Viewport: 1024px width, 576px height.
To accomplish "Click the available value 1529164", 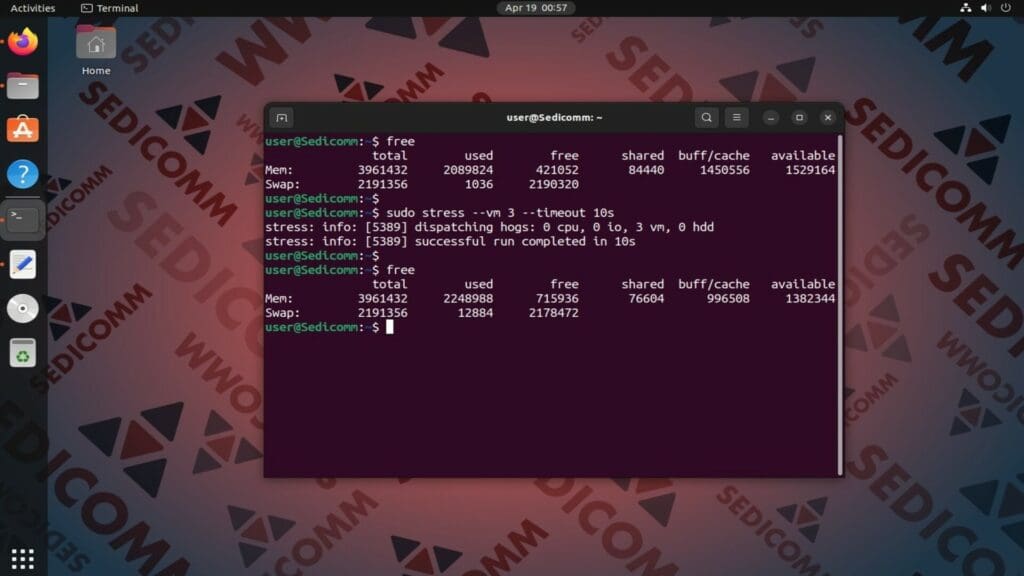I will click(x=810, y=170).
